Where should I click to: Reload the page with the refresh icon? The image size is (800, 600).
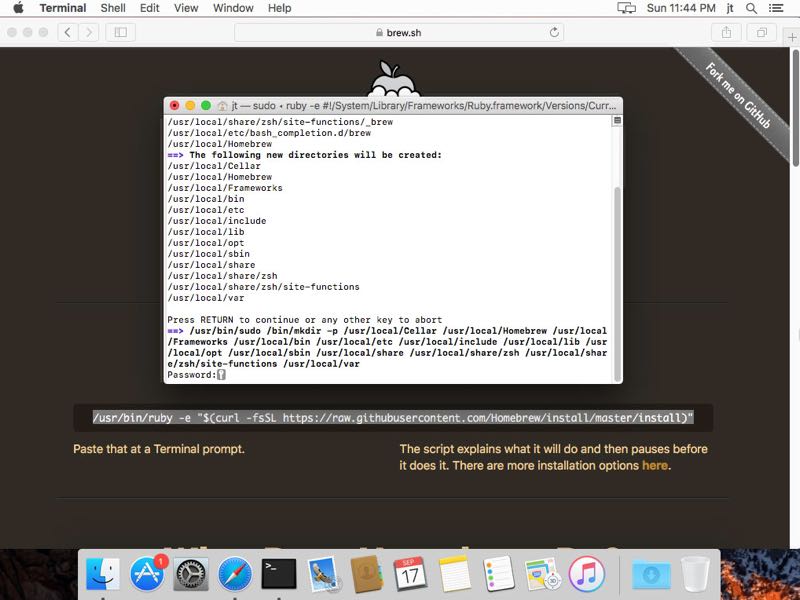coord(554,33)
